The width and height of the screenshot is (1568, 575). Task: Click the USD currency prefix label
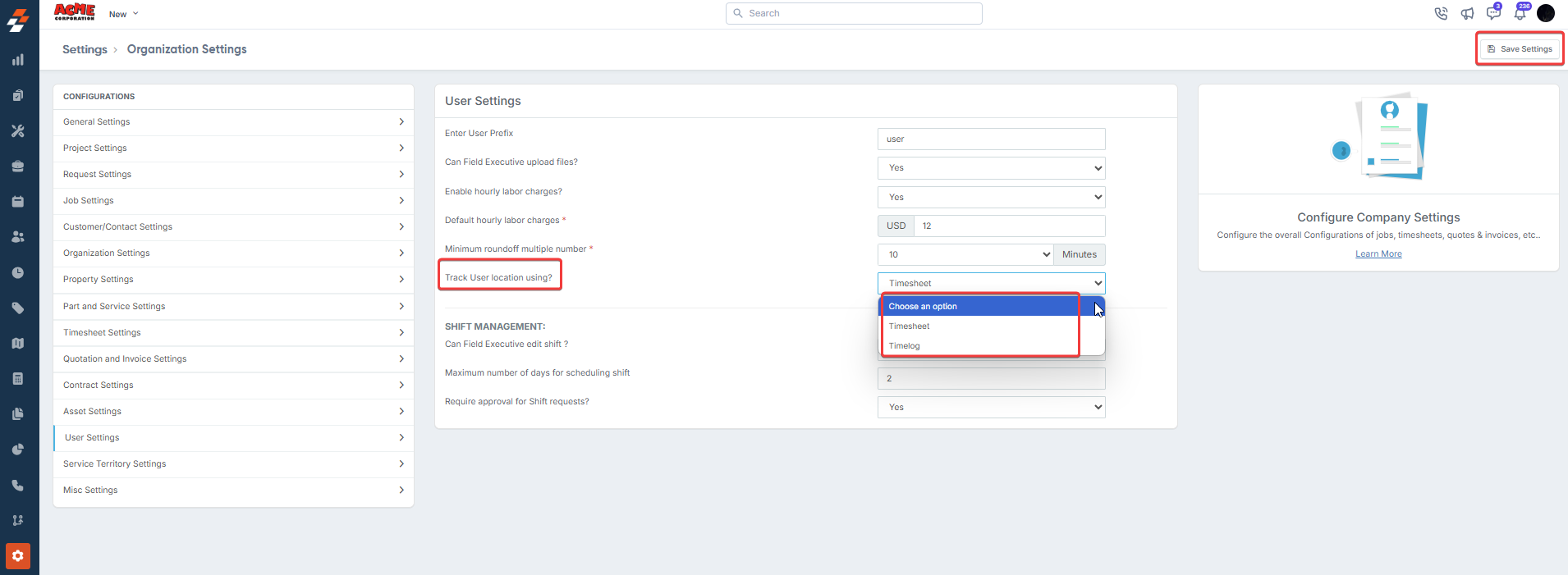coord(896,226)
